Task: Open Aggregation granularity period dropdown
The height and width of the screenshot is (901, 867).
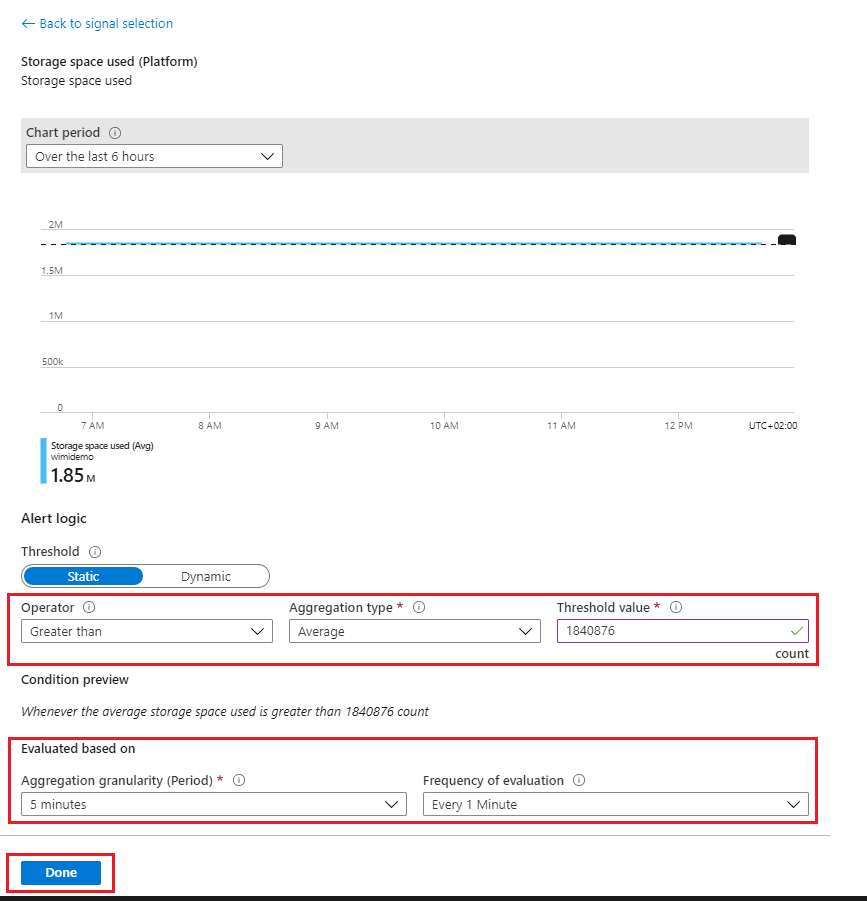Action: (214, 804)
